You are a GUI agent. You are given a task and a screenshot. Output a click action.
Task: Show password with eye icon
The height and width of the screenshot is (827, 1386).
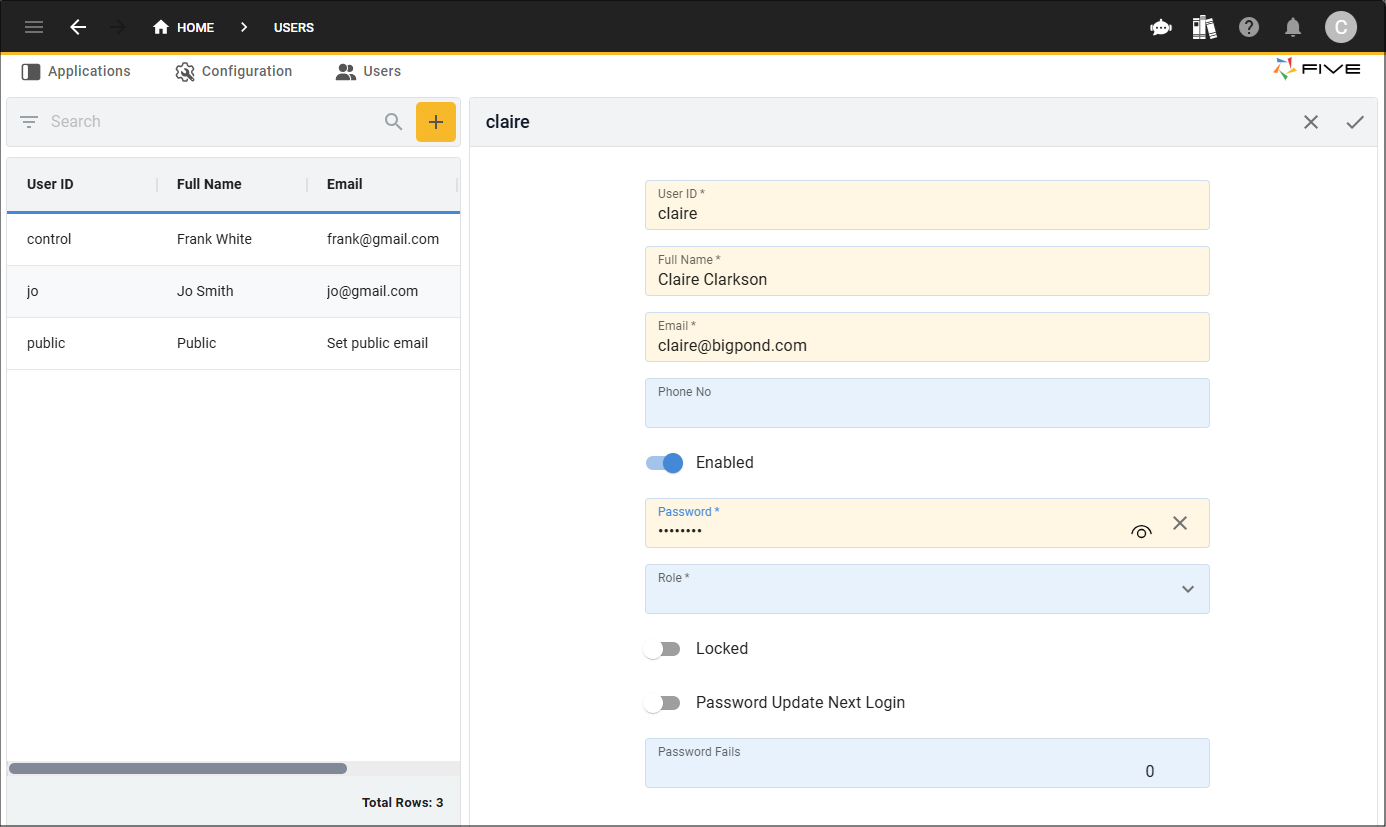click(x=1141, y=532)
